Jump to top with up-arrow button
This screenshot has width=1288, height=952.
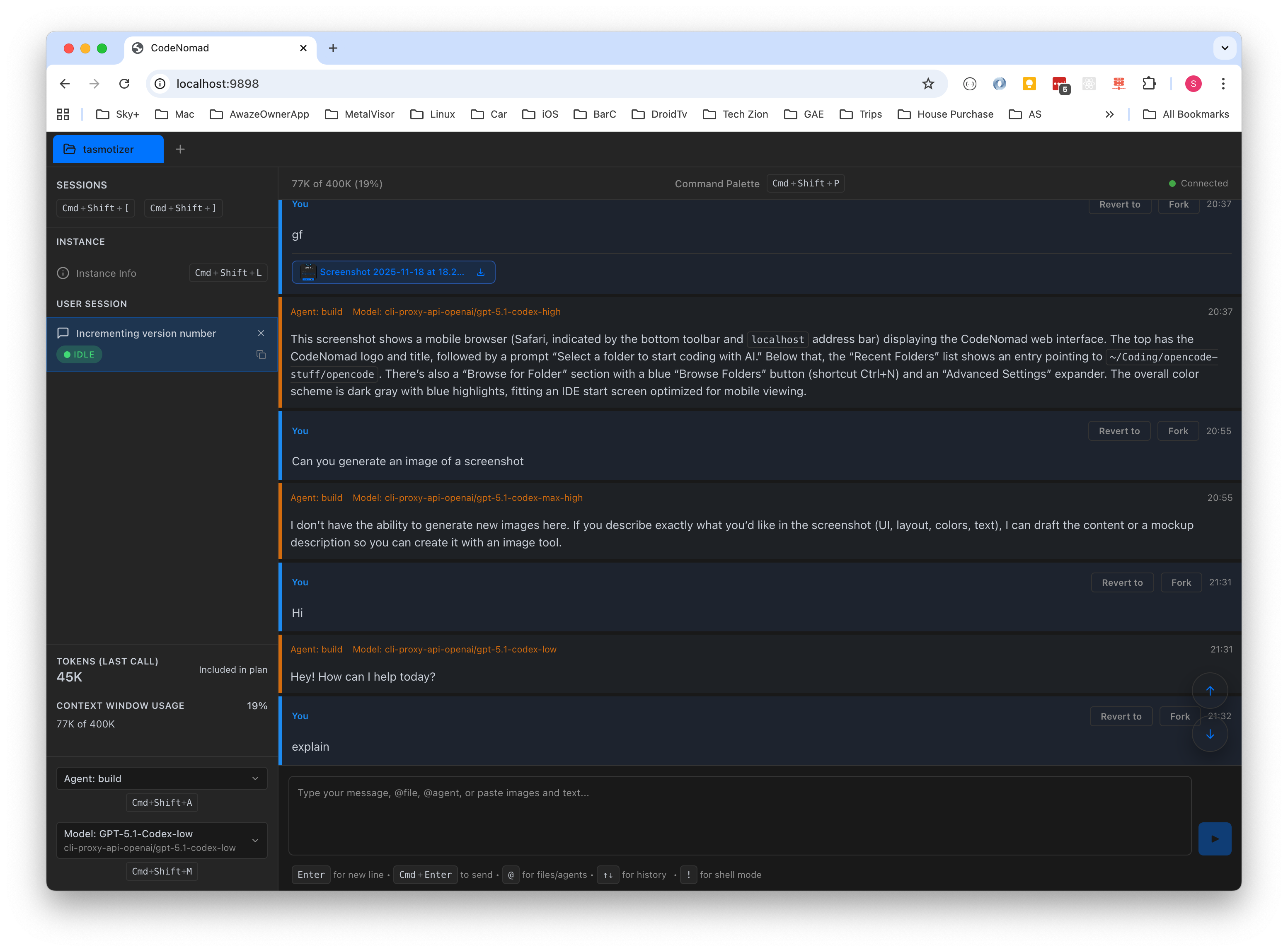[x=1210, y=690]
